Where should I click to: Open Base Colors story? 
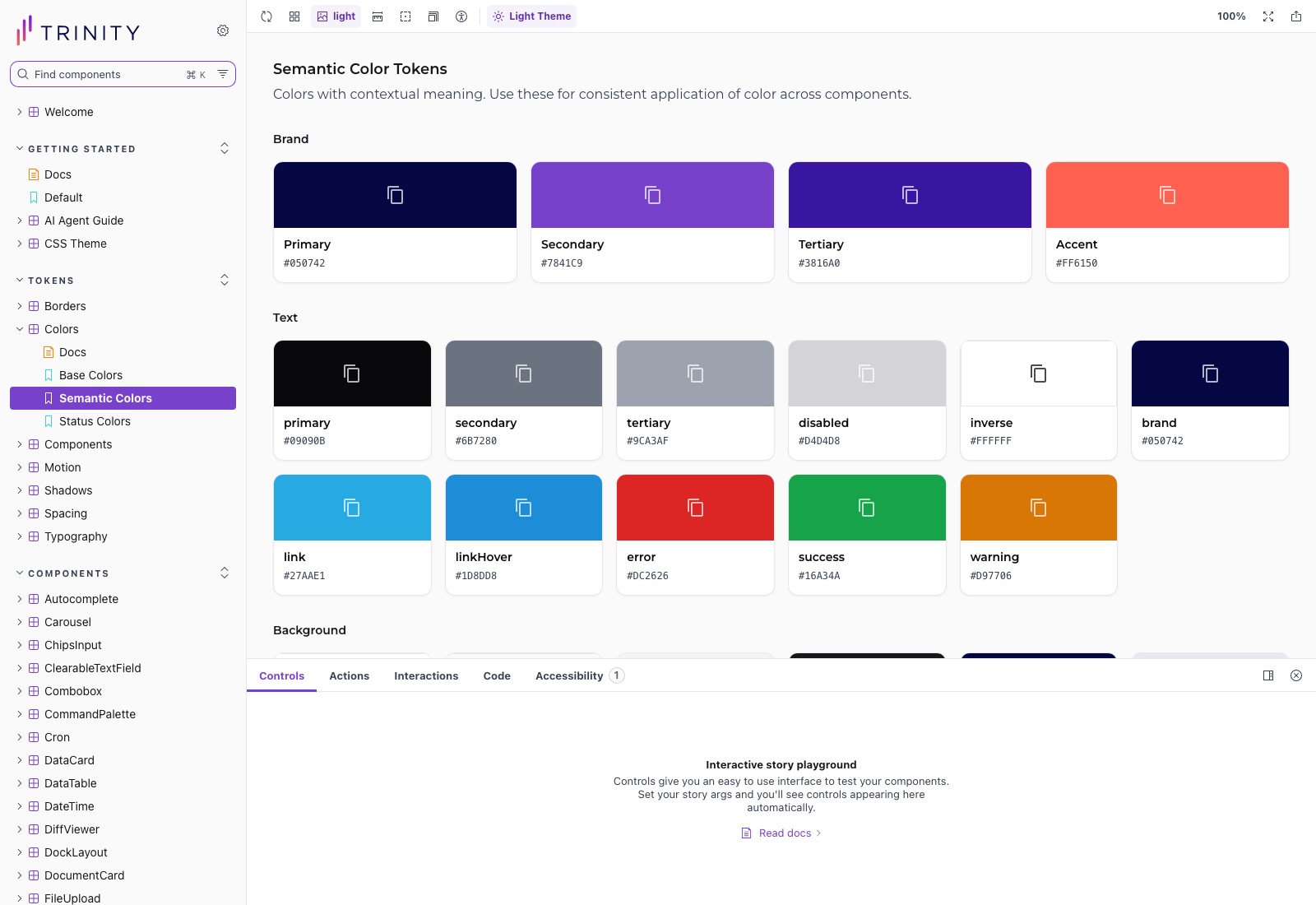point(123,375)
